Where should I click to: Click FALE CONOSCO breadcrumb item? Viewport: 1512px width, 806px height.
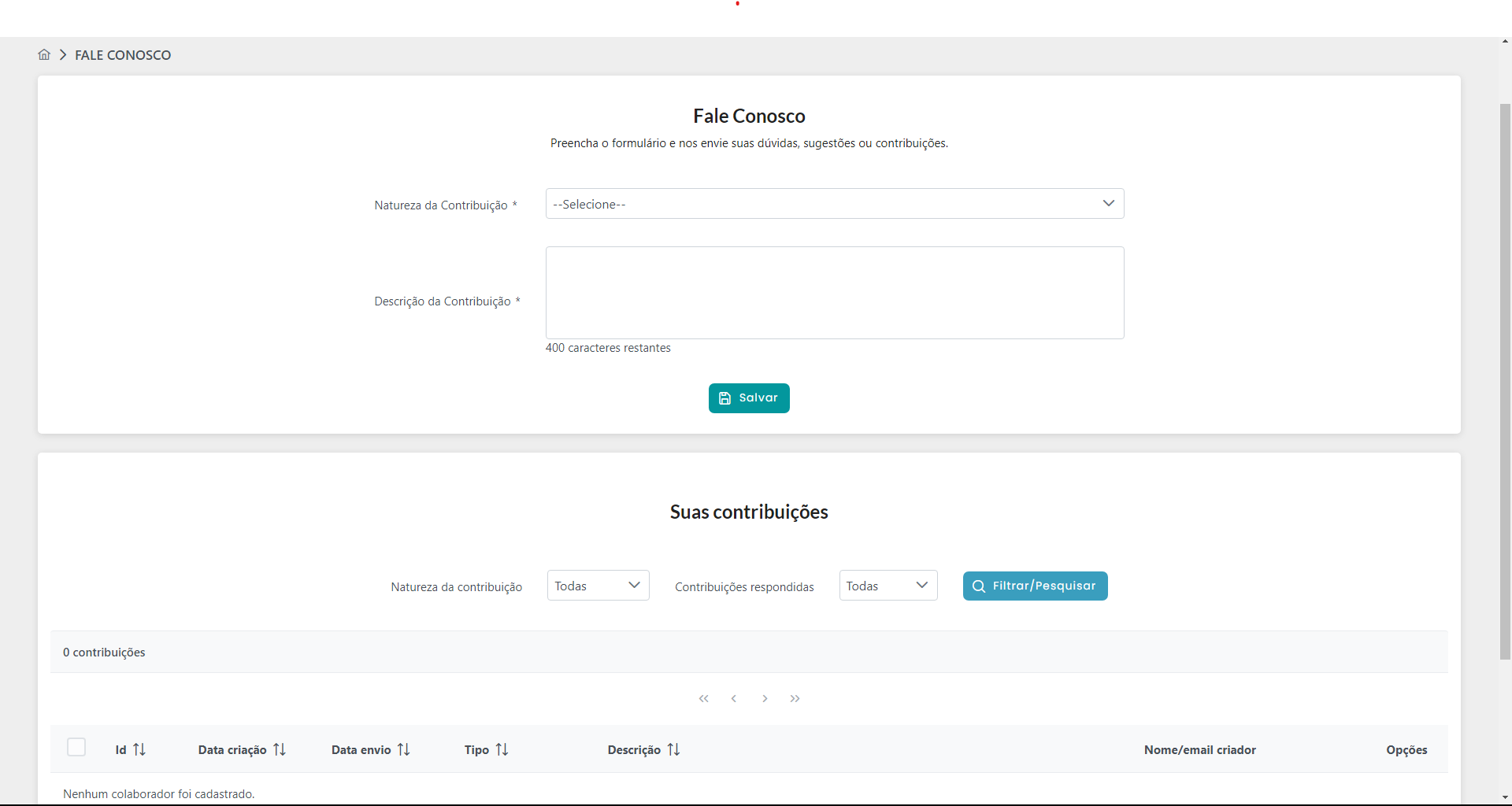(x=123, y=55)
